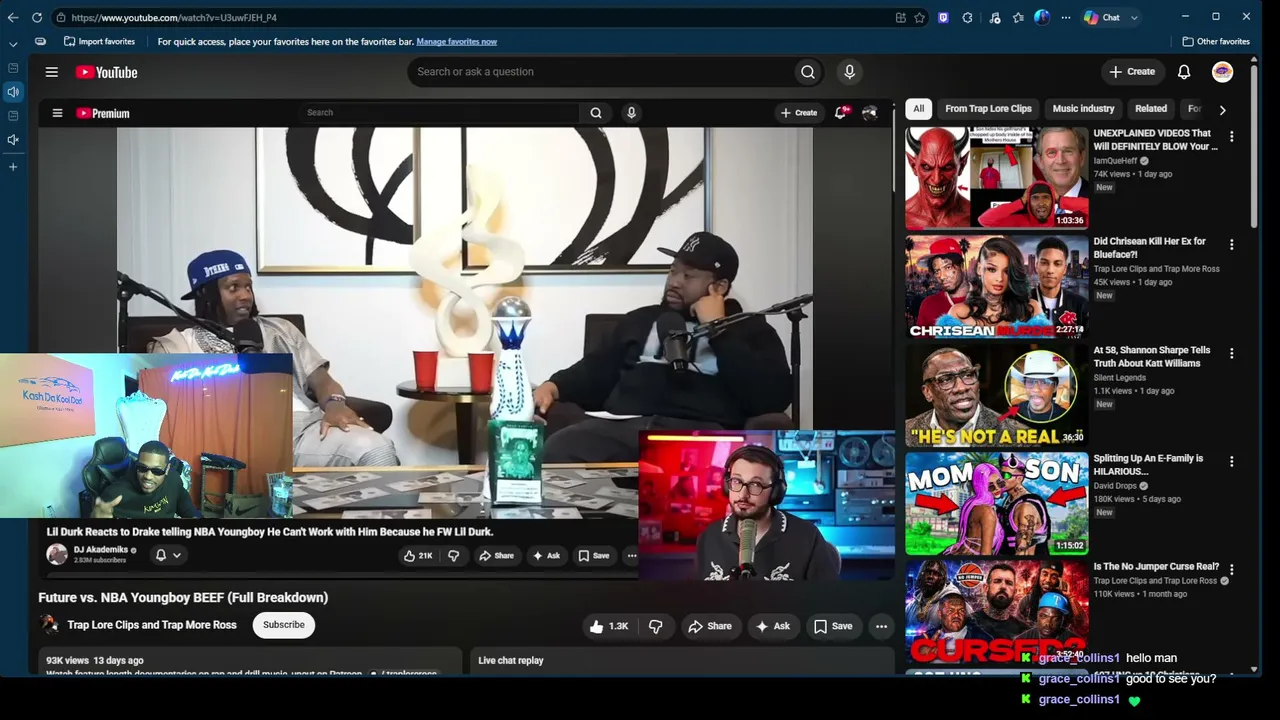Click the in-video notification bell with badge
Screen dimensions: 1280x720
(x=842, y=112)
